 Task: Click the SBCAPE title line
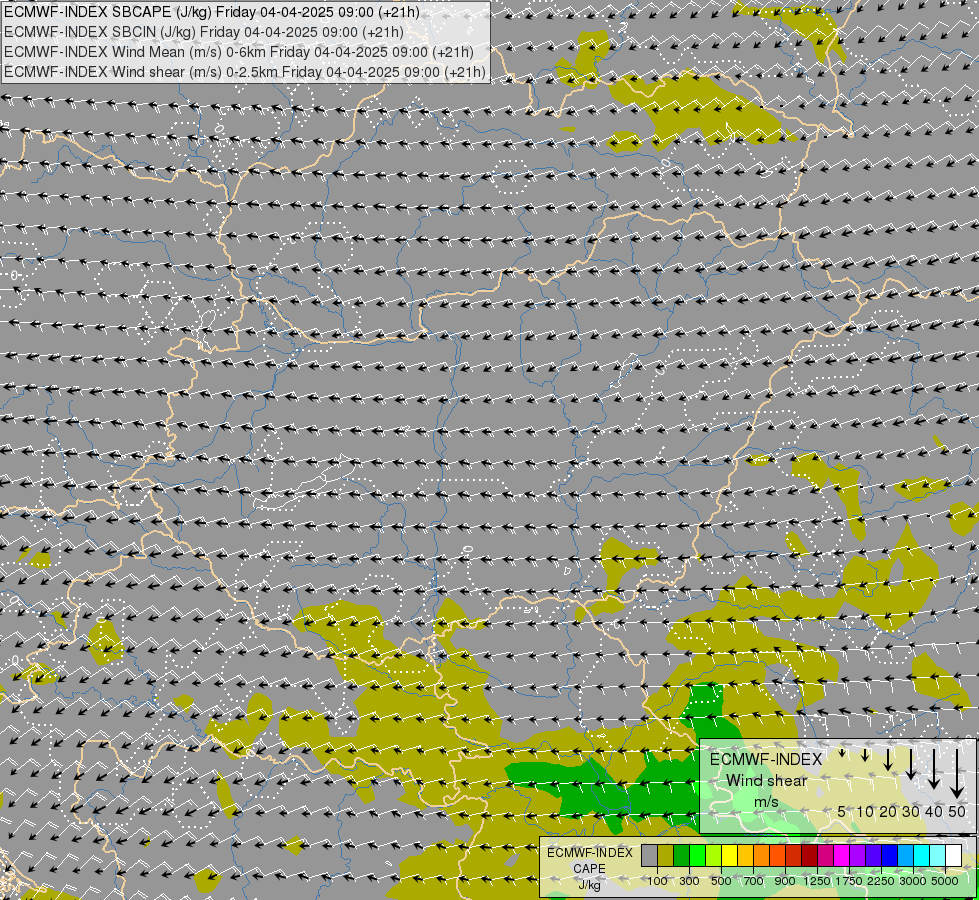tap(212, 12)
